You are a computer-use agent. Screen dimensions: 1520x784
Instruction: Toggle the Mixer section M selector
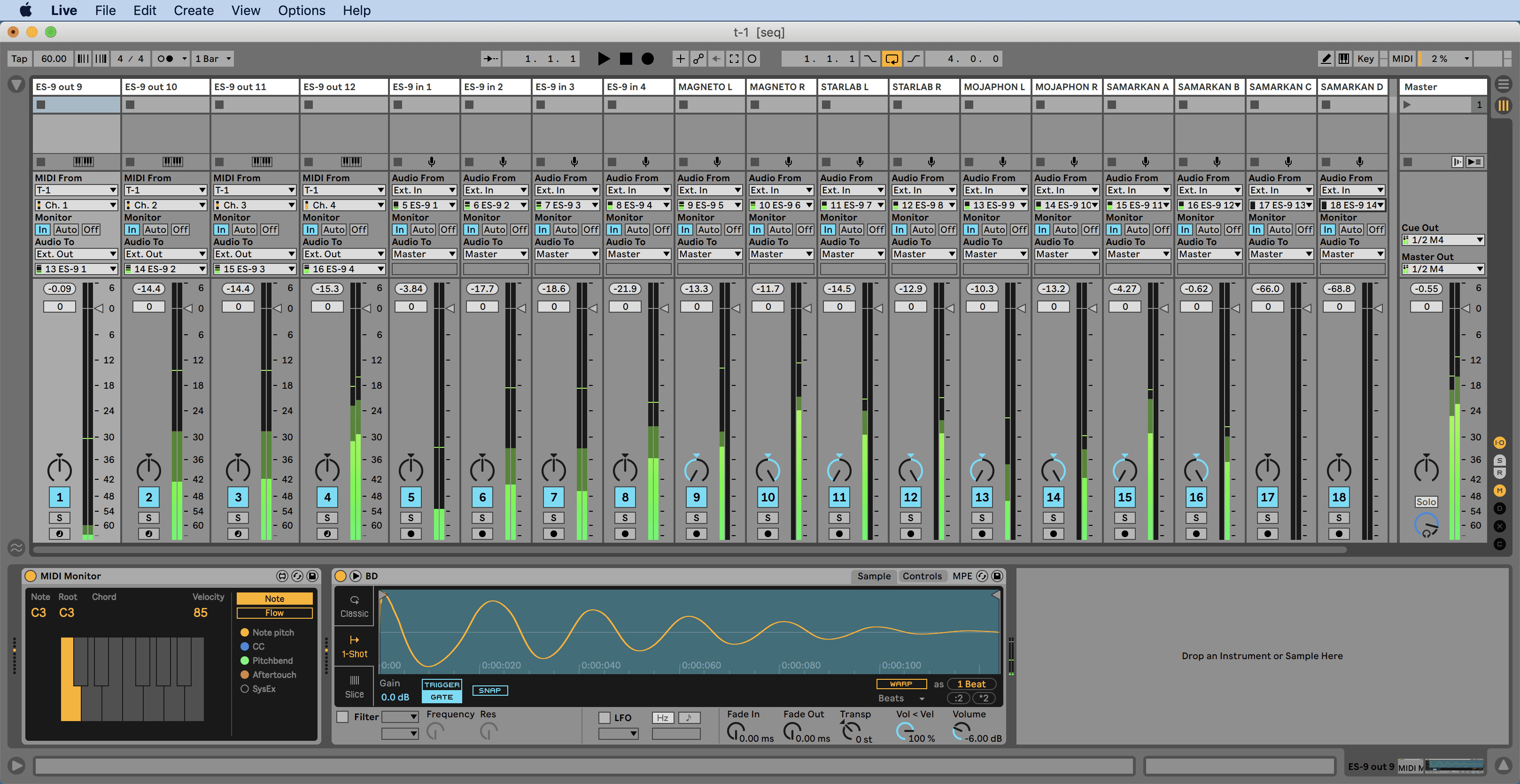[x=1499, y=490]
